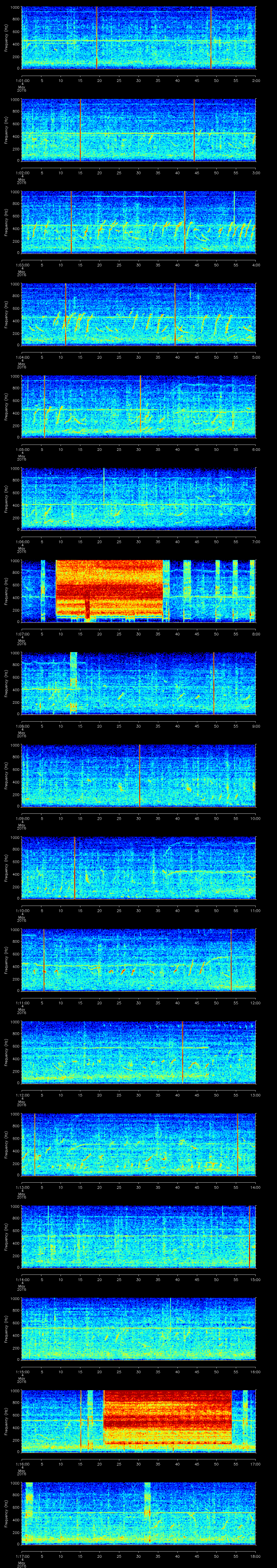
Task: Click the 1:07:00 start time label
Action: (22, 635)
